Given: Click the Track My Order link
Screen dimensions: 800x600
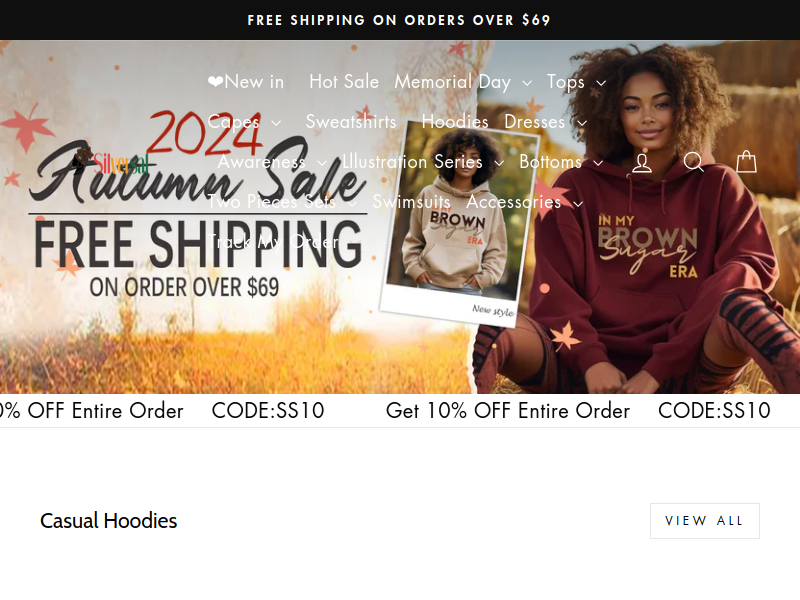Looking at the screenshot, I should 273,242.
